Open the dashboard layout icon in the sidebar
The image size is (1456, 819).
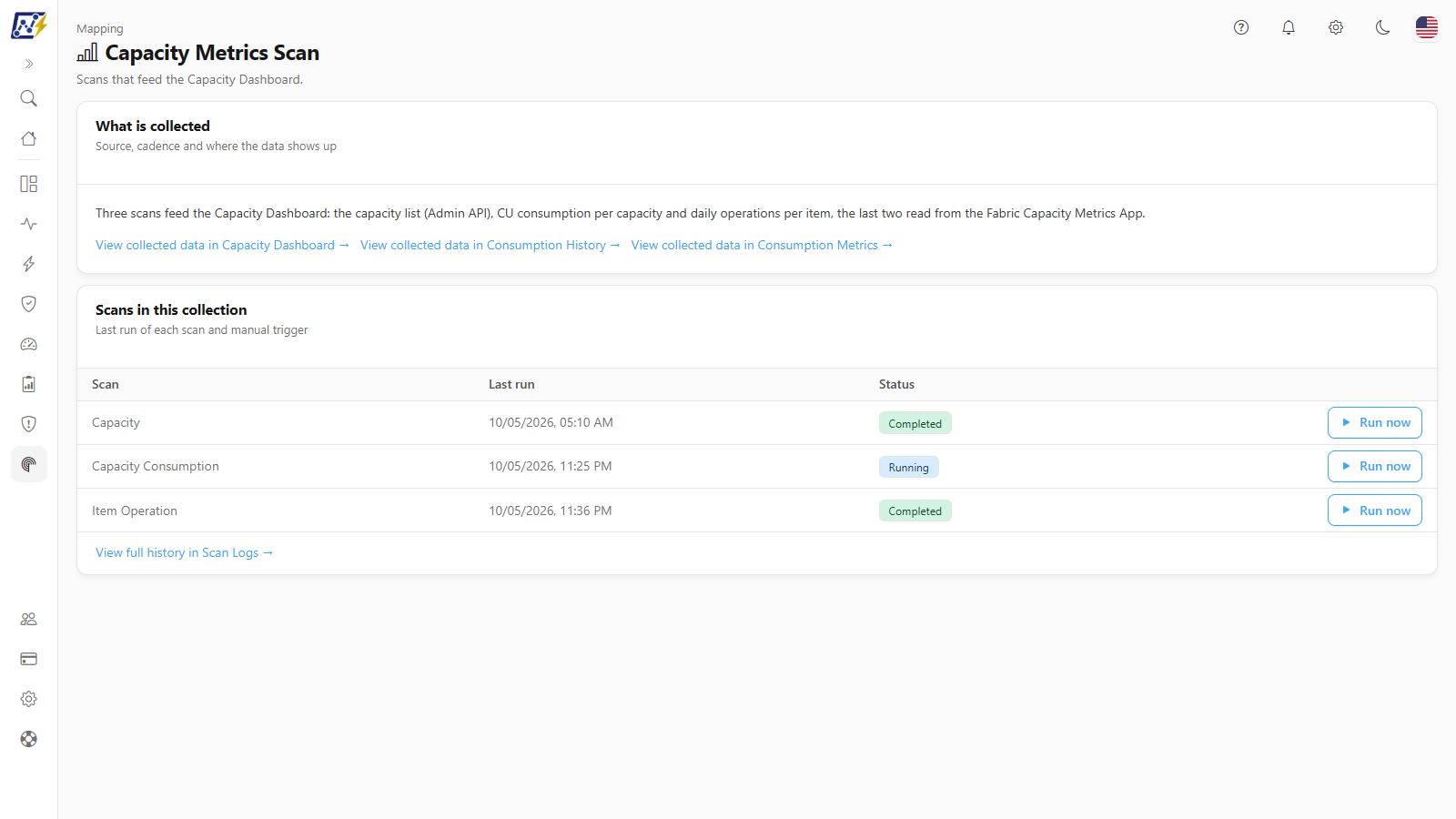pos(29,184)
